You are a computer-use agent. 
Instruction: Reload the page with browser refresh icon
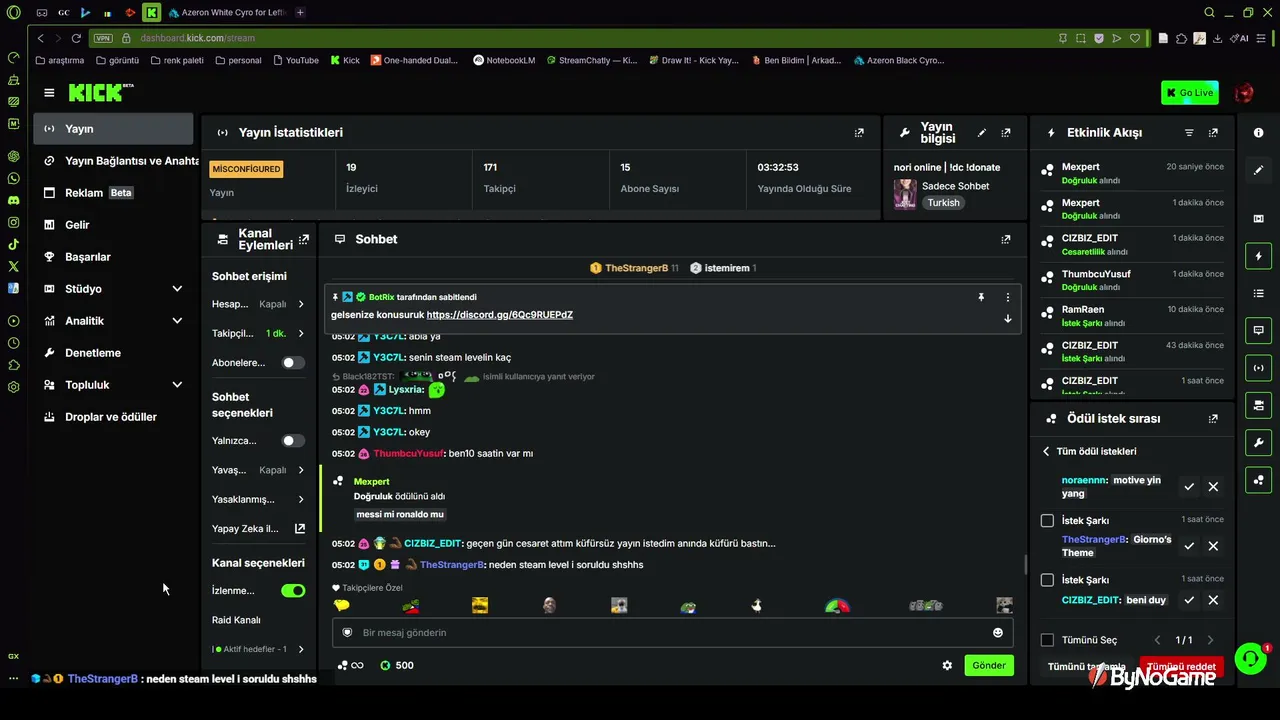(x=76, y=38)
